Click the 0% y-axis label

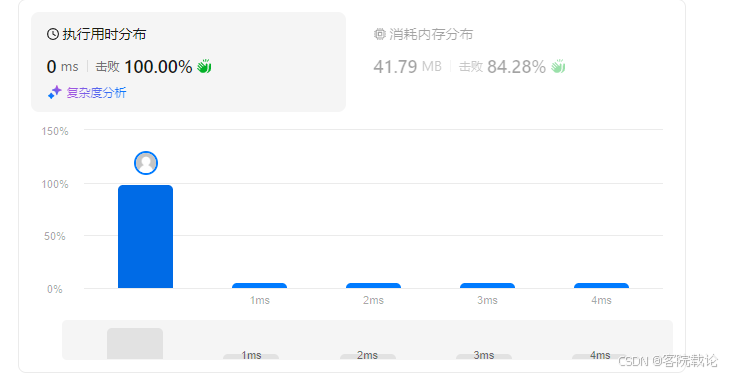[55, 289]
